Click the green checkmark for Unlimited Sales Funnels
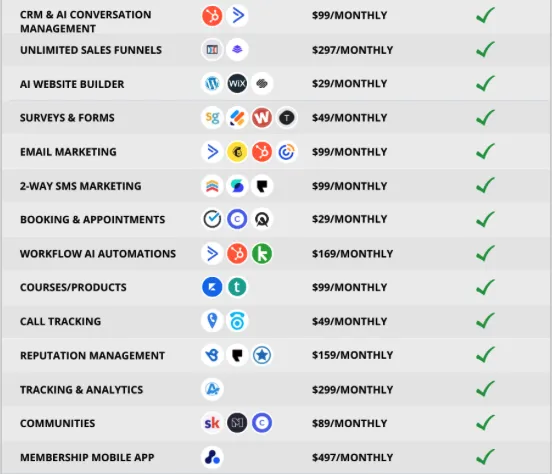Screen dimensions: 552x474 (485, 49)
